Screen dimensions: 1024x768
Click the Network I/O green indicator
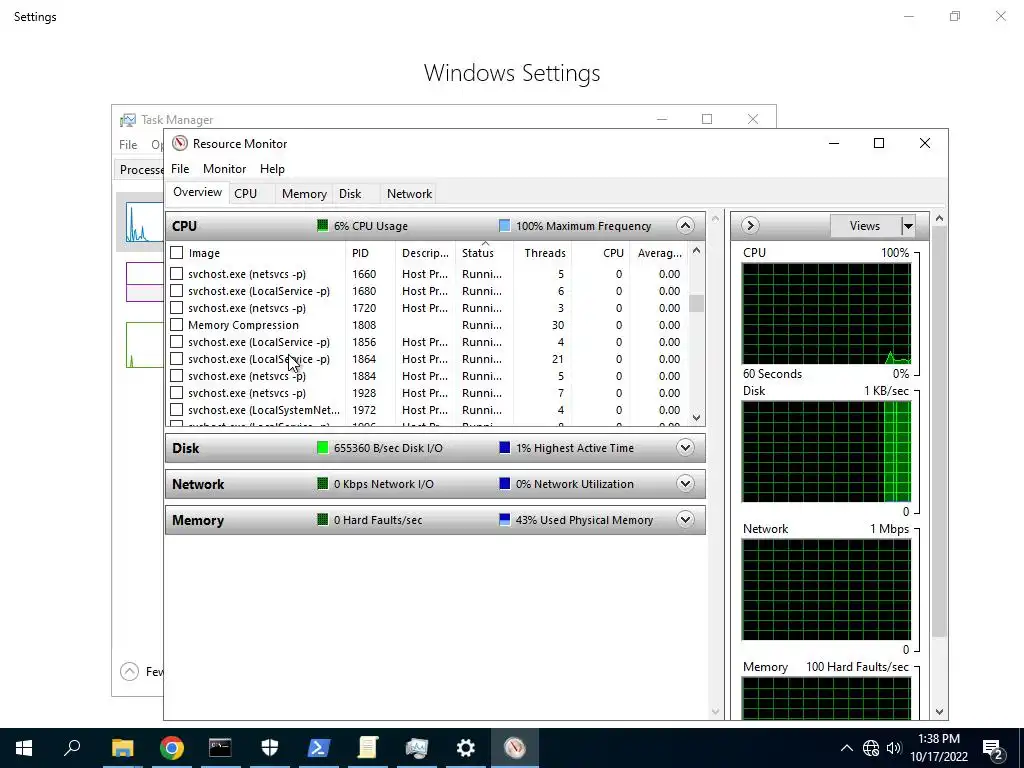[322, 483]
